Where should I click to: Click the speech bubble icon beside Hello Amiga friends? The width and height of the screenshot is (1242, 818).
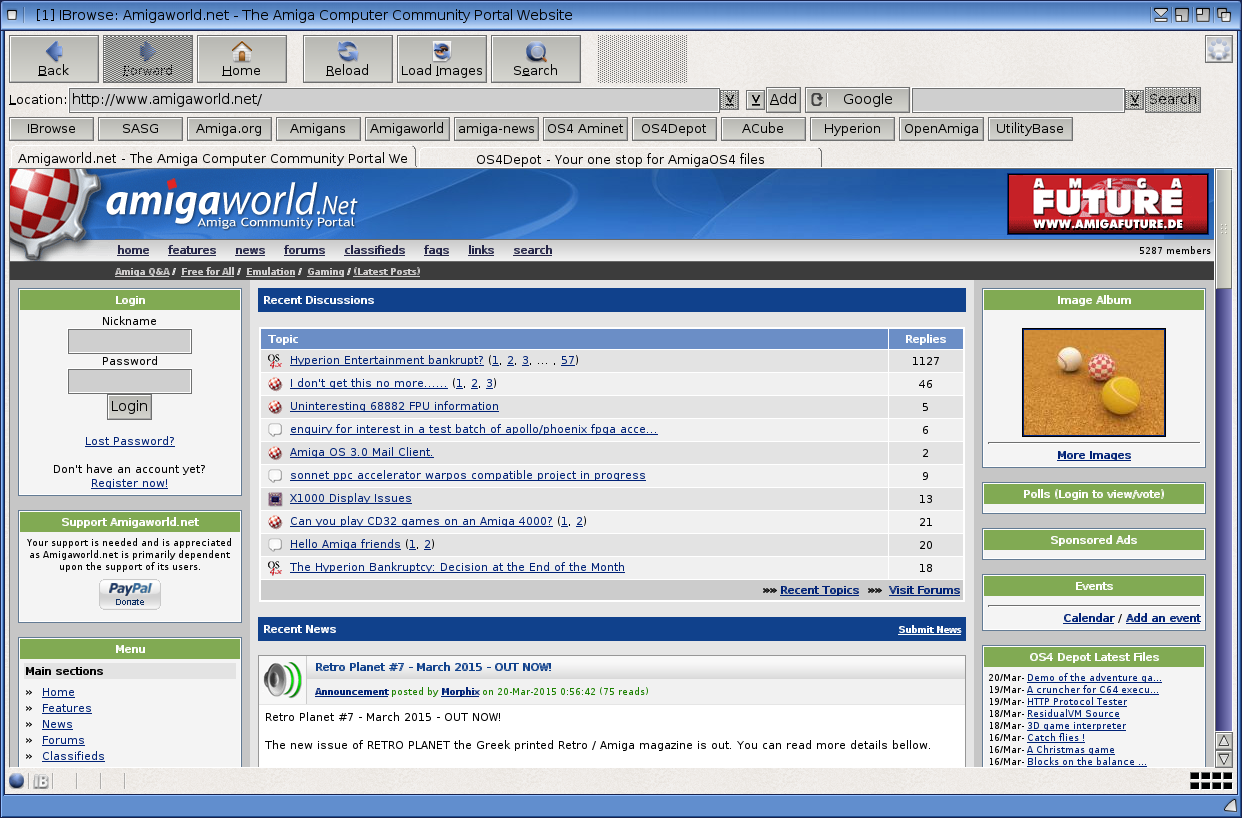click(275, 544)
